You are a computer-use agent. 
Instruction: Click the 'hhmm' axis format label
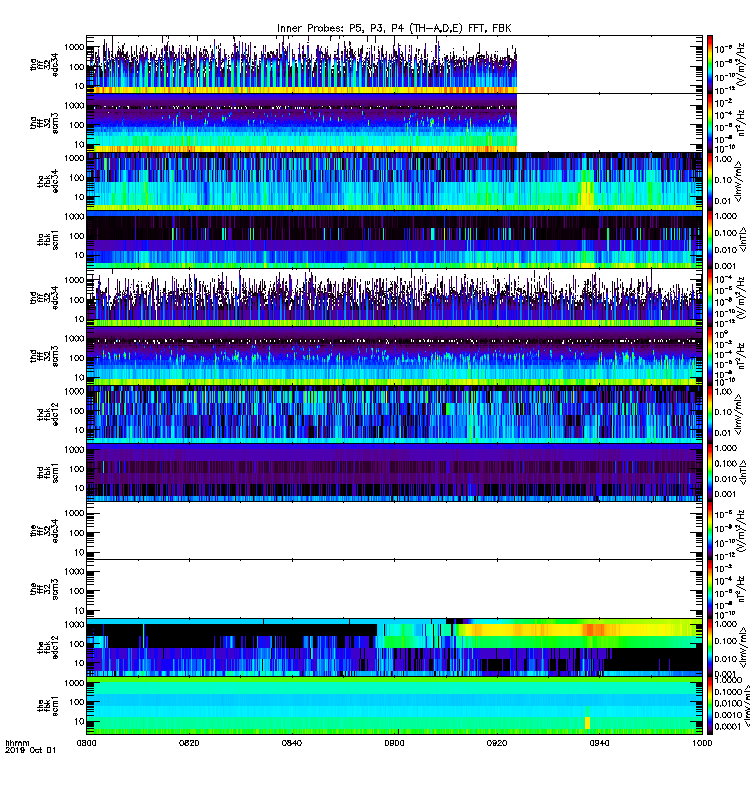pos(17,743)
